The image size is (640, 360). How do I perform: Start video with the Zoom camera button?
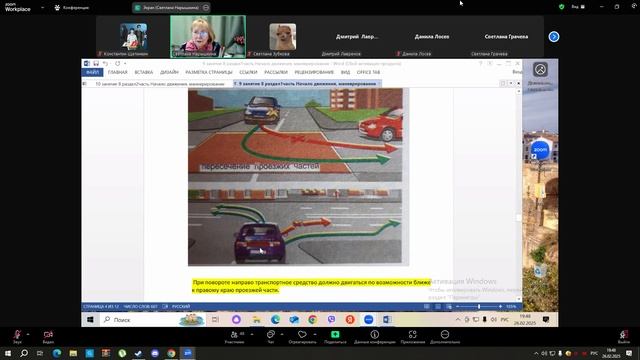48,336
